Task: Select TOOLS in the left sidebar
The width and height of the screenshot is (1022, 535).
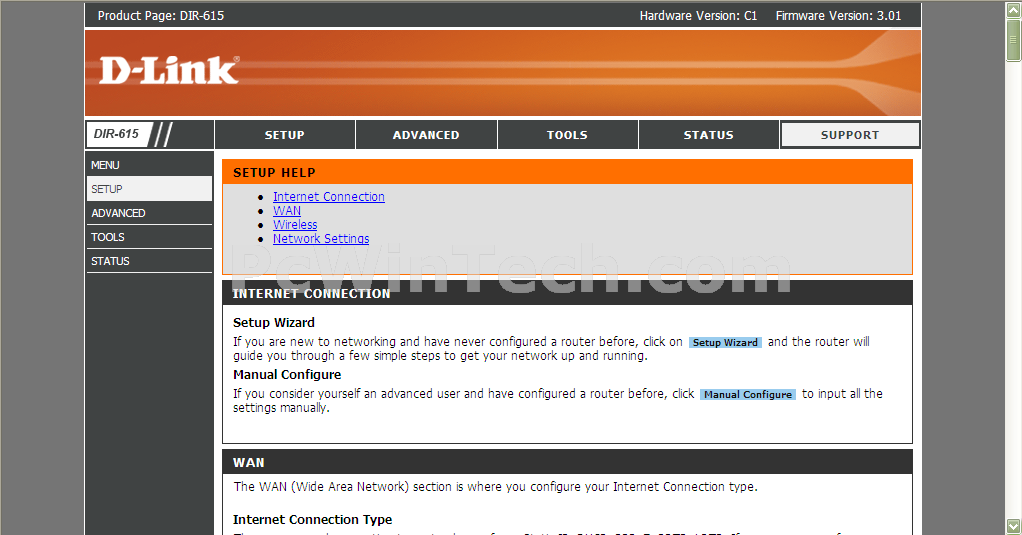Action: click(x=149, y=237)
